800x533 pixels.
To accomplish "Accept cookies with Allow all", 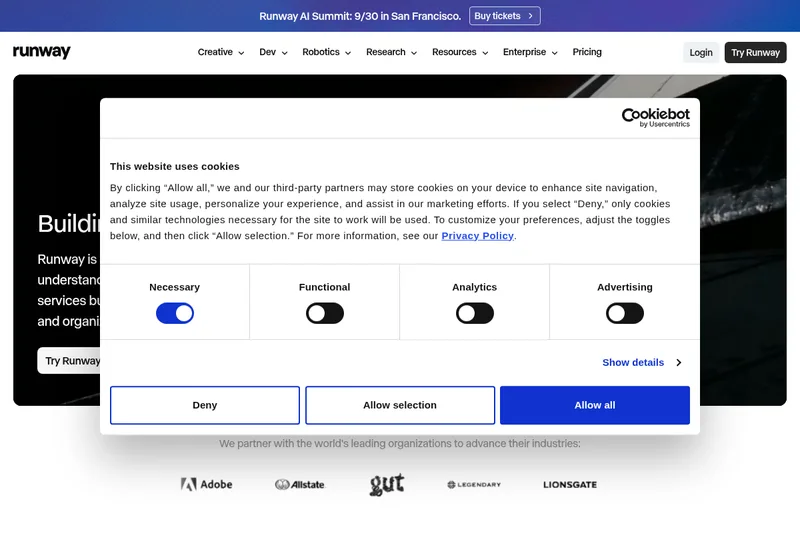I will point(595,405).
